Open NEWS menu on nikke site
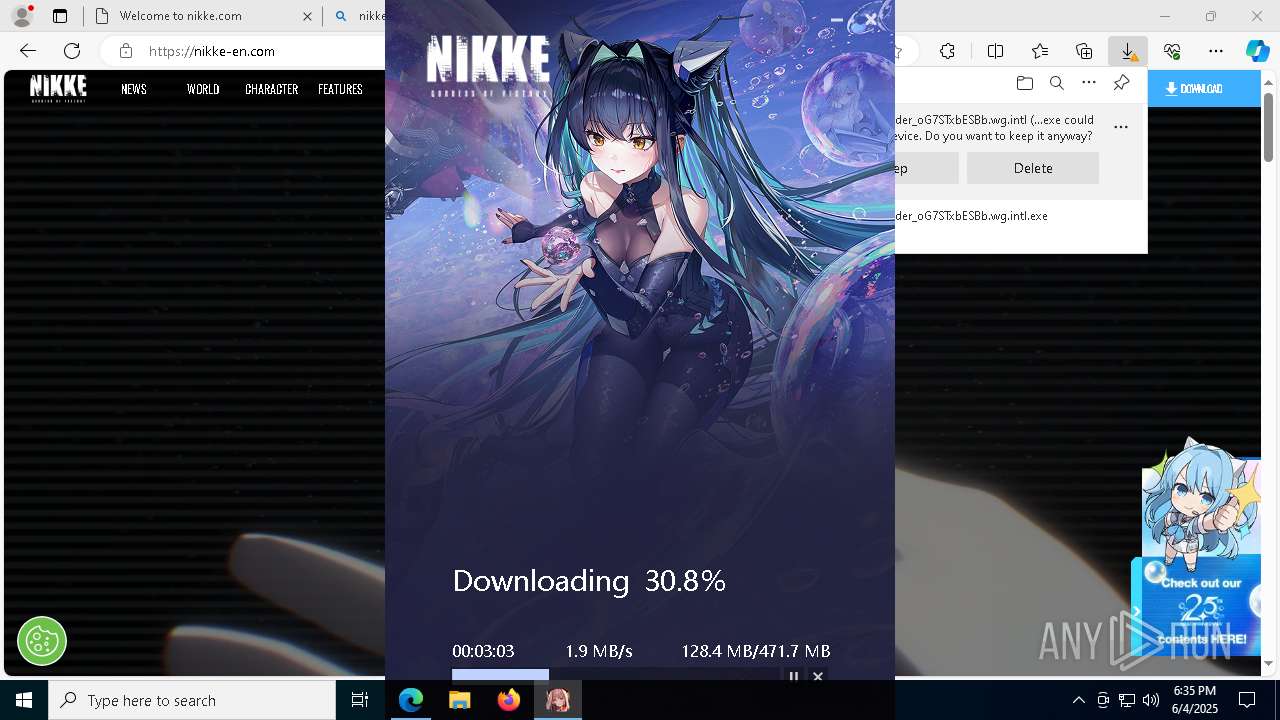Viewport: 1280px width, 720px height. coord(134,89)
